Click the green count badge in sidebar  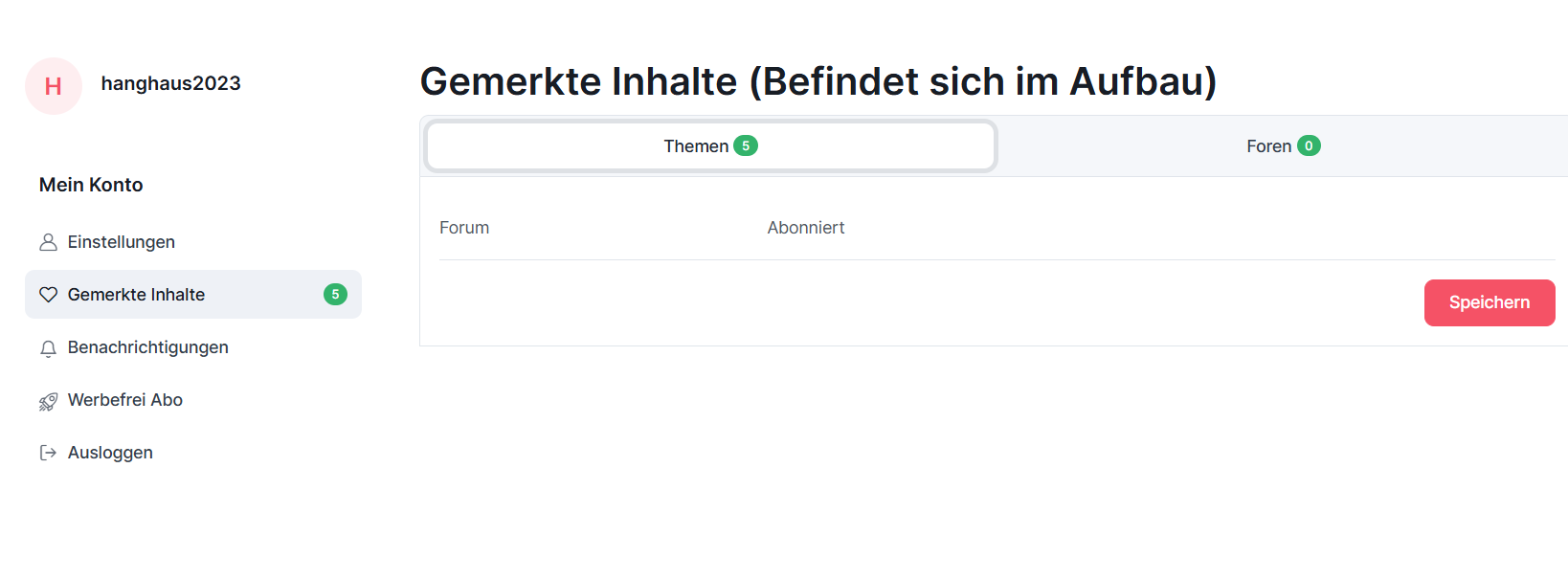pos(335,295)
